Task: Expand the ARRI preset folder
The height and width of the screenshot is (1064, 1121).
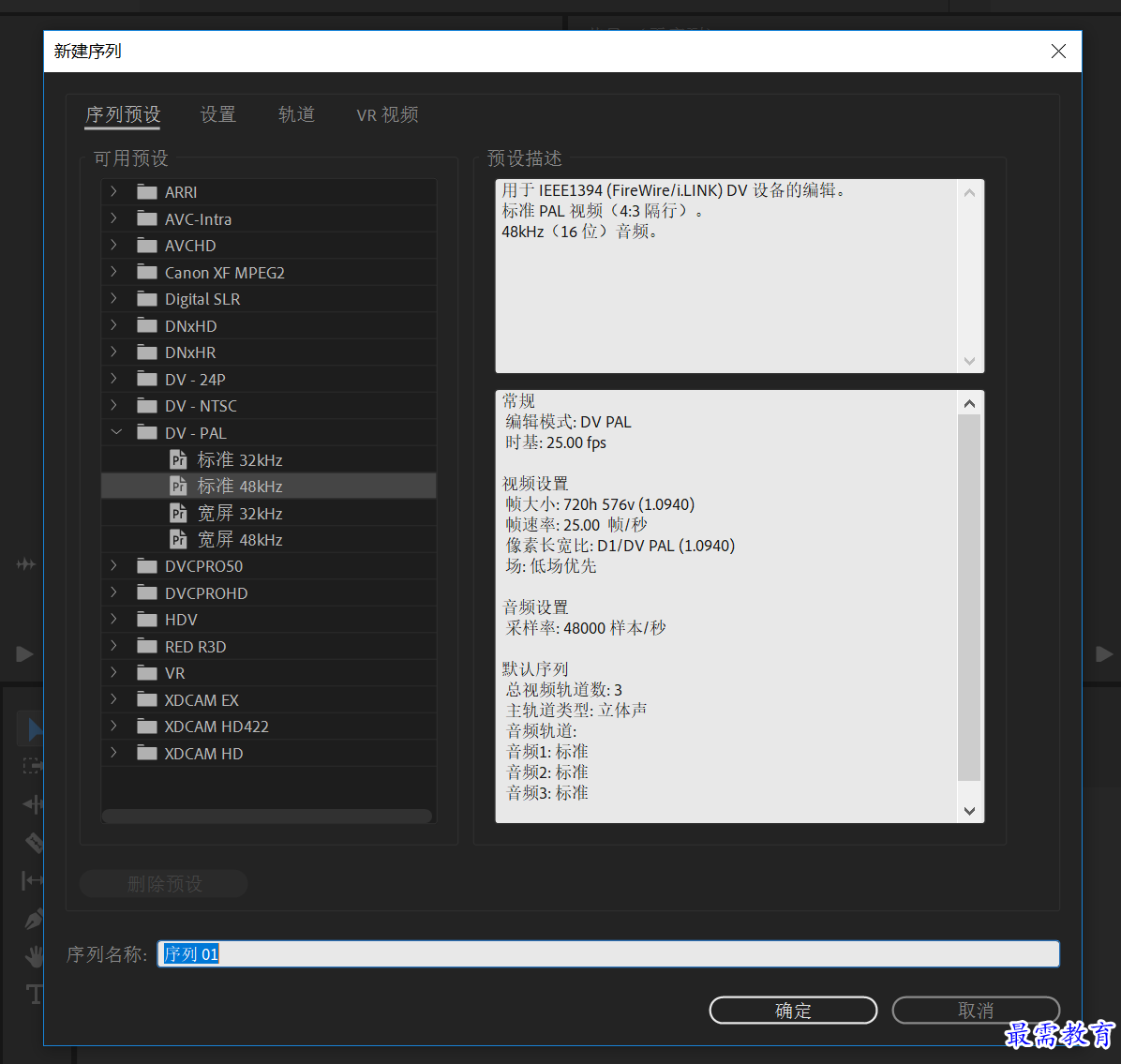Action: [113, 191]
